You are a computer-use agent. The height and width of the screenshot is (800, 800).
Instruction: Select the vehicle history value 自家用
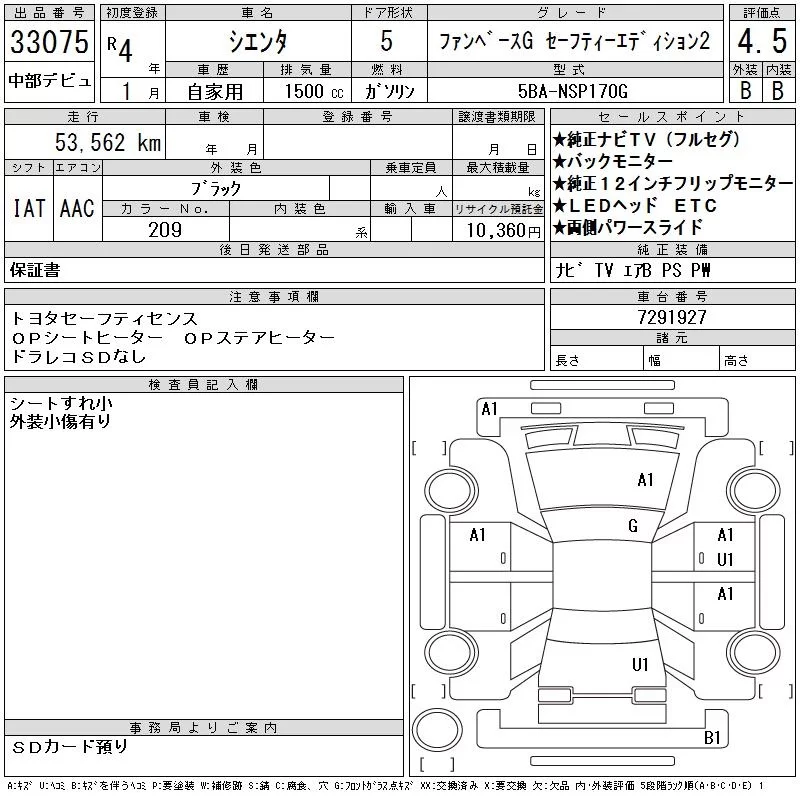(x=215, y=92)
